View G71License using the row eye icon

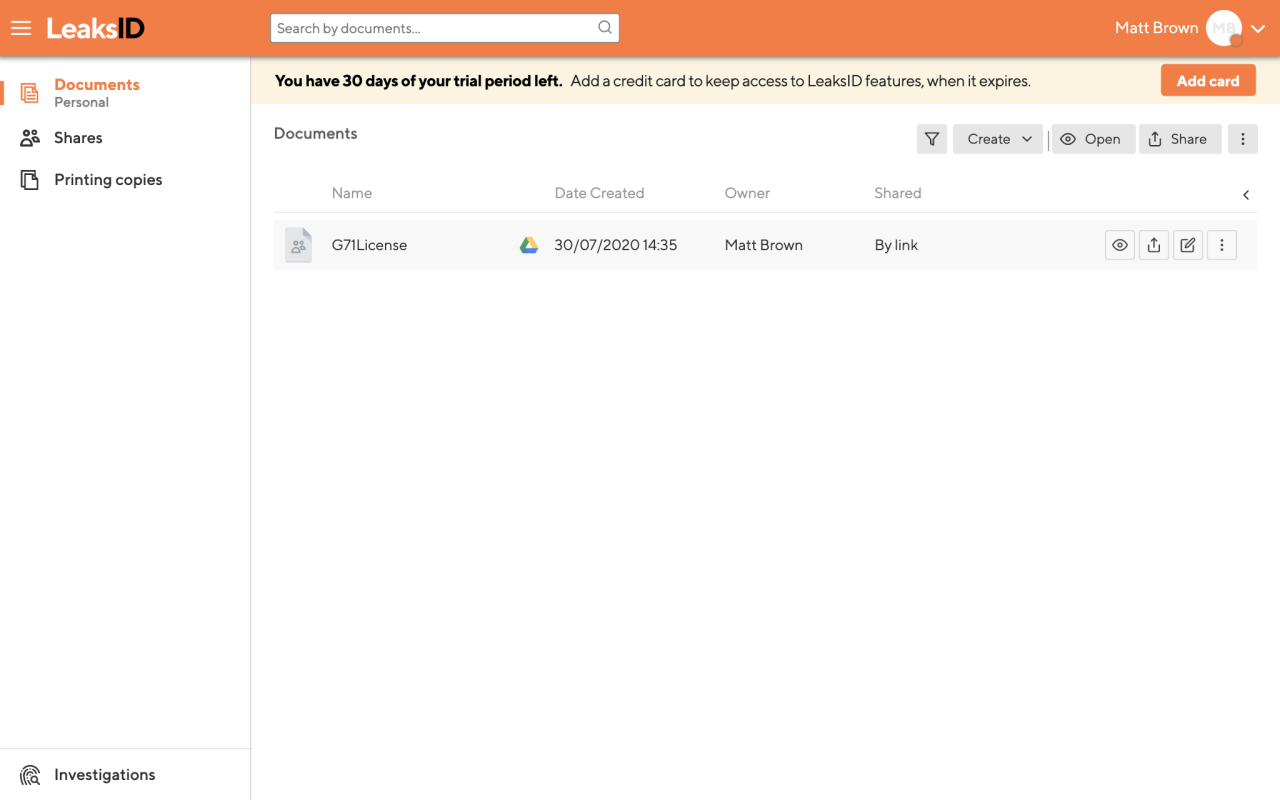pyautogui.click(x=1120, y=245)
